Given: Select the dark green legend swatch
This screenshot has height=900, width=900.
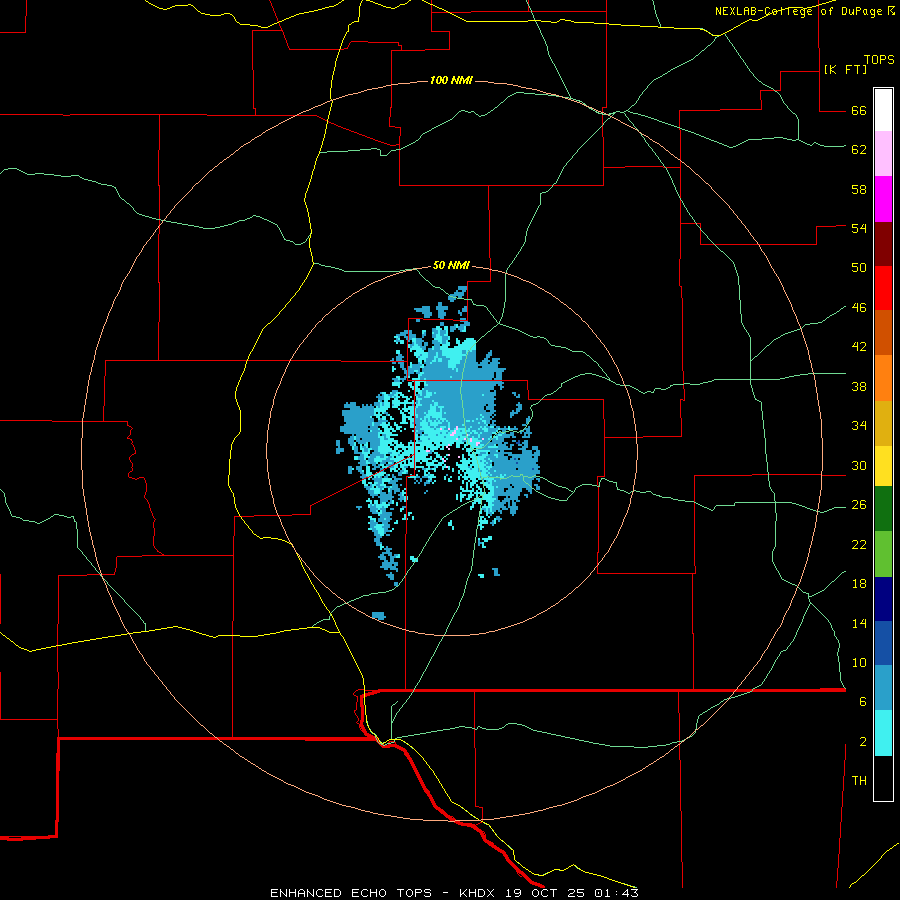Looking at the screenshot, I should [x=883, y=509].
